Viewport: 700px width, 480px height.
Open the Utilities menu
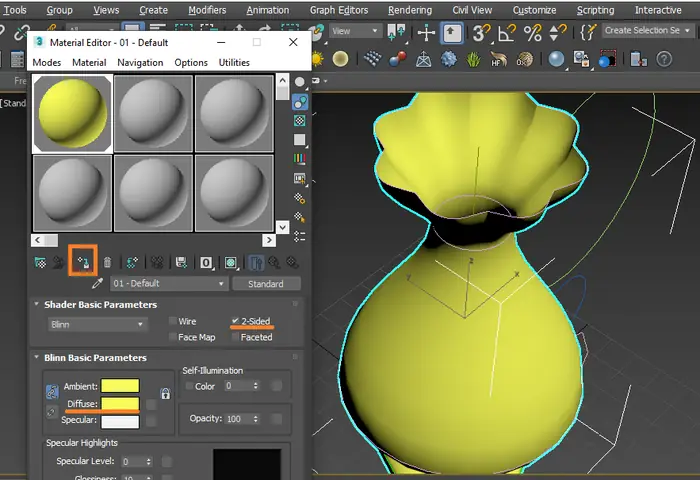pos(234,63)
